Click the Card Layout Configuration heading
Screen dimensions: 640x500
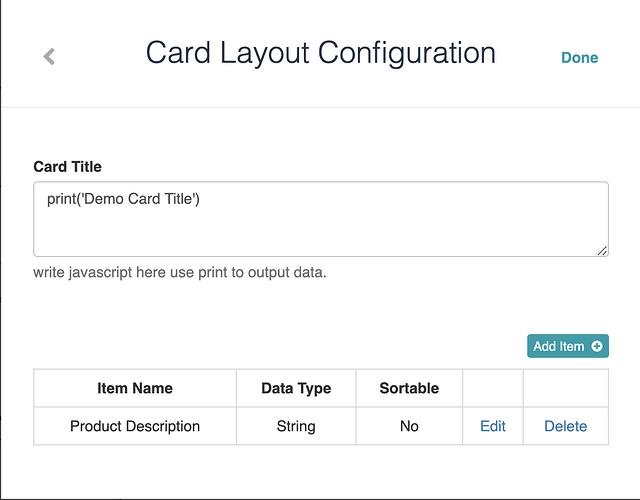[x=320, y=53]
